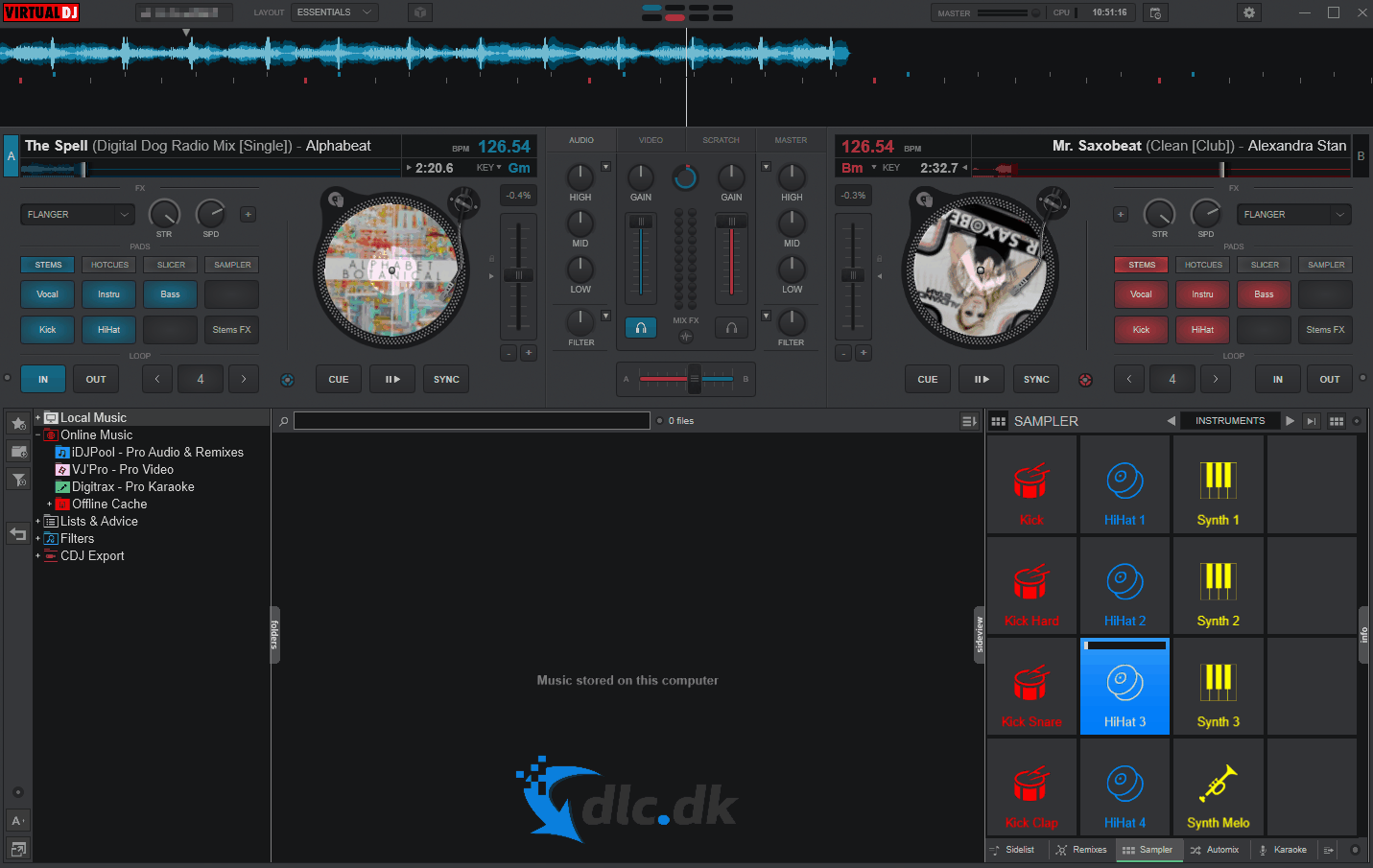Toggle right deck Kick stem pad

(x=1141, y=330)
